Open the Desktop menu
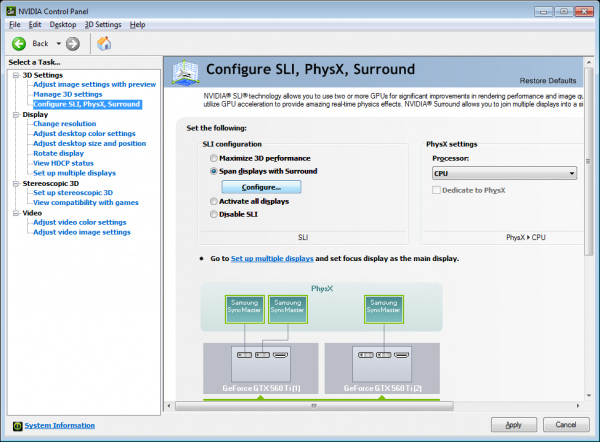The width and height of the screenshot is (600, 442). pos(63,25)
